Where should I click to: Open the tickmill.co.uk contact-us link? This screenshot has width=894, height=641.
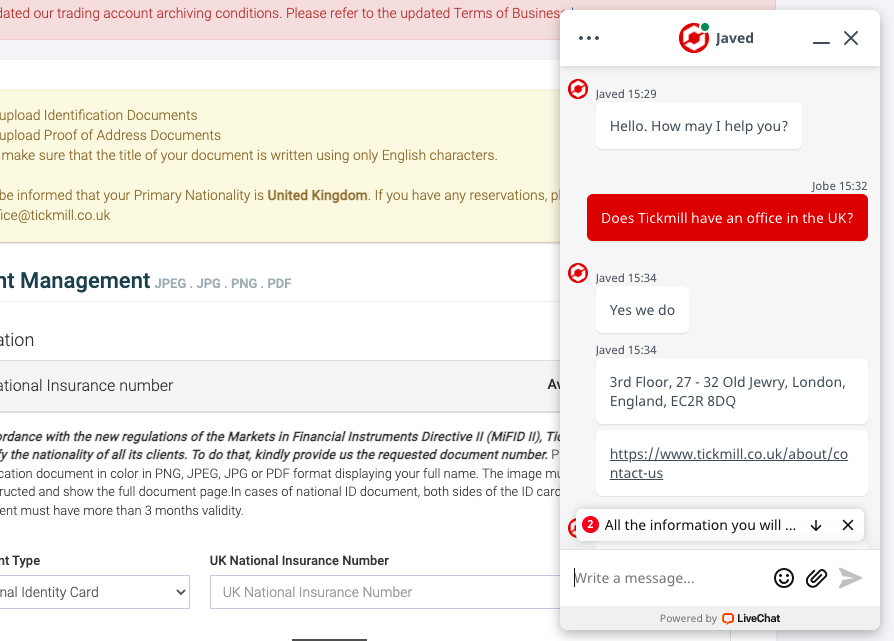coord(729,463)
